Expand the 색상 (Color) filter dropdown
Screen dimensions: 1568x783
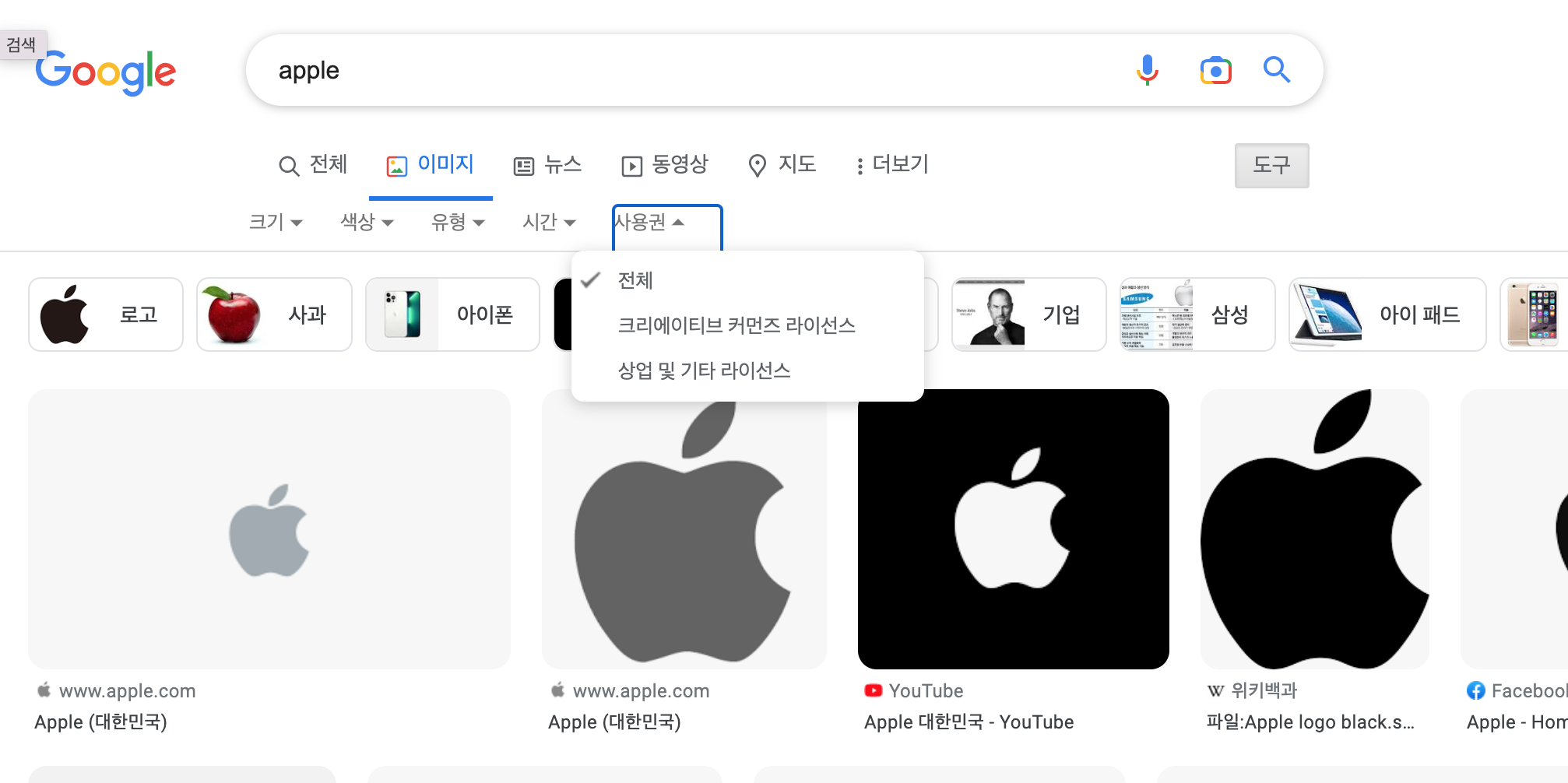(x=367, y=222)
